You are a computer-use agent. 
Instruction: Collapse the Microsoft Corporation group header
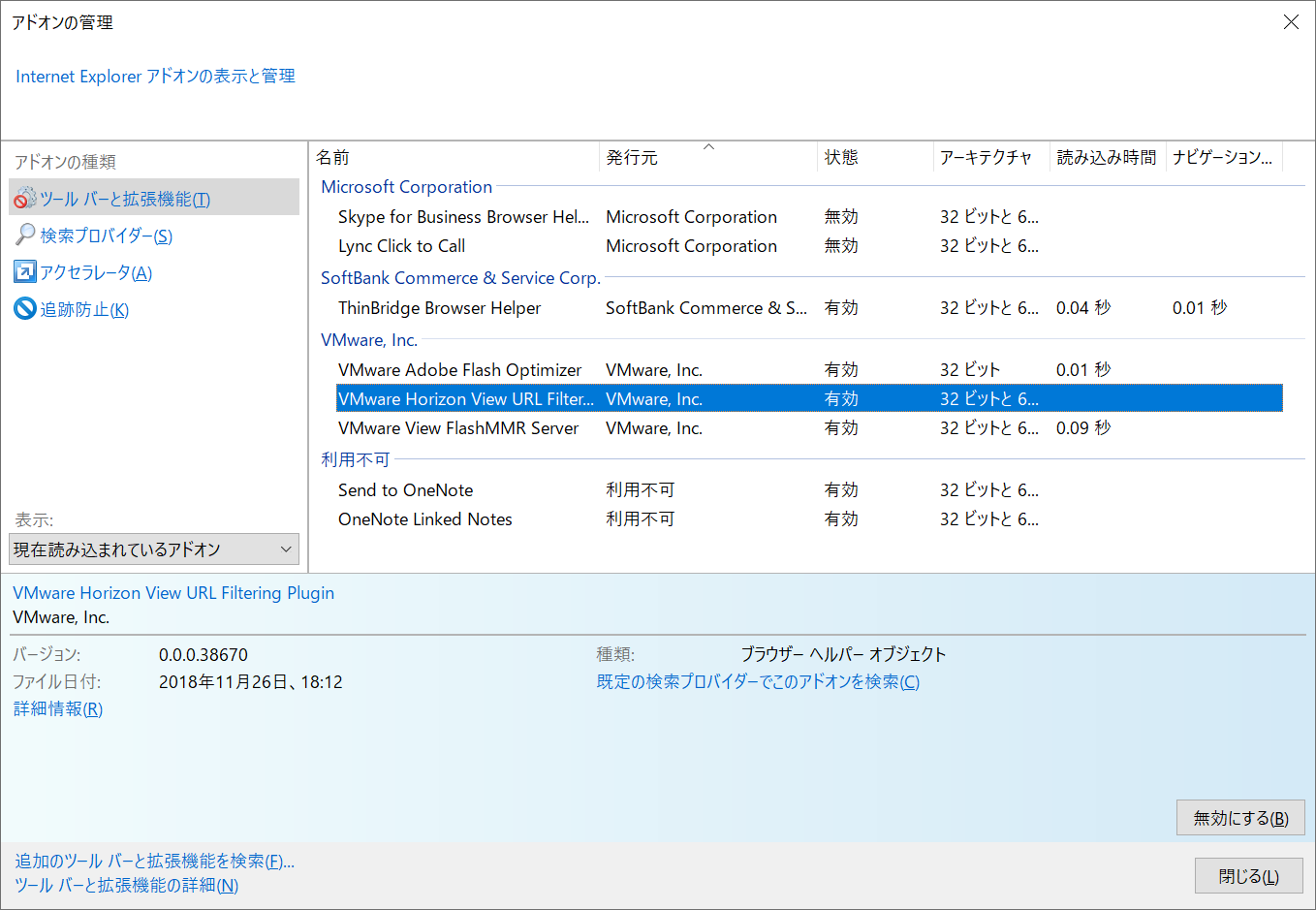(x=406, y=187)
